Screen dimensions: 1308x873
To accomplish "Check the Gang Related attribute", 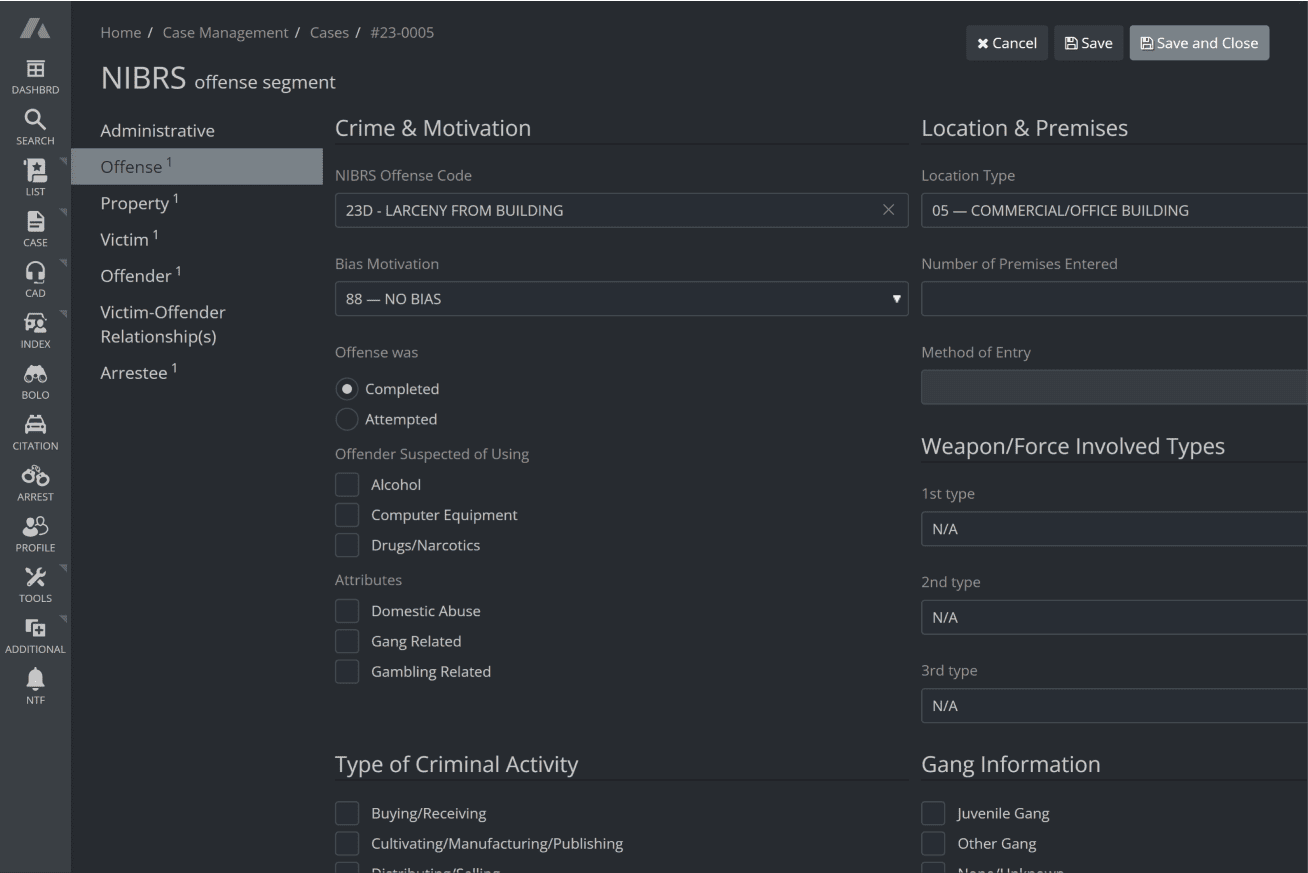I will pos(347,640).
